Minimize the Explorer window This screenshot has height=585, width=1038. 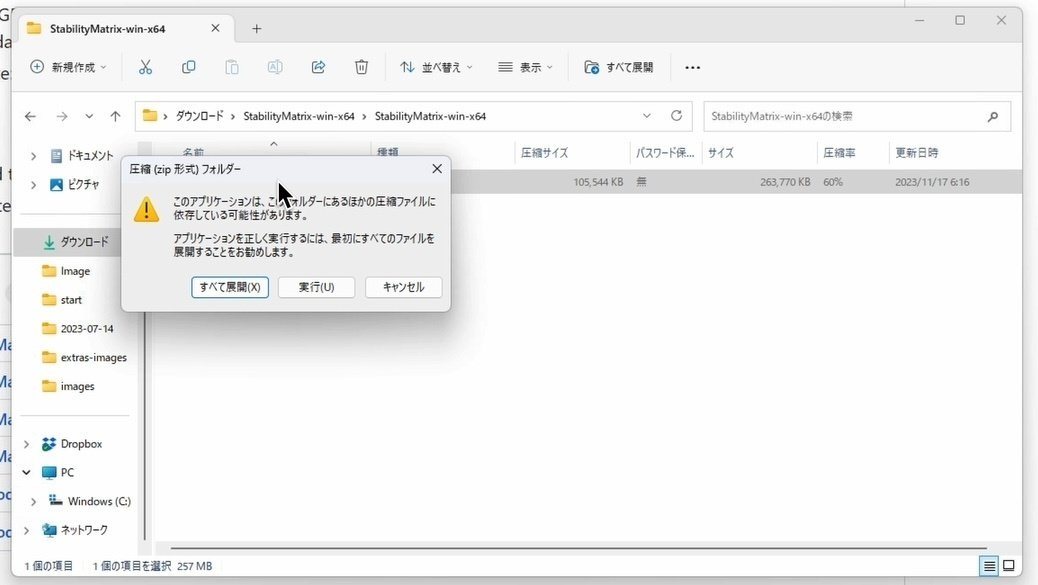(920, 21)
